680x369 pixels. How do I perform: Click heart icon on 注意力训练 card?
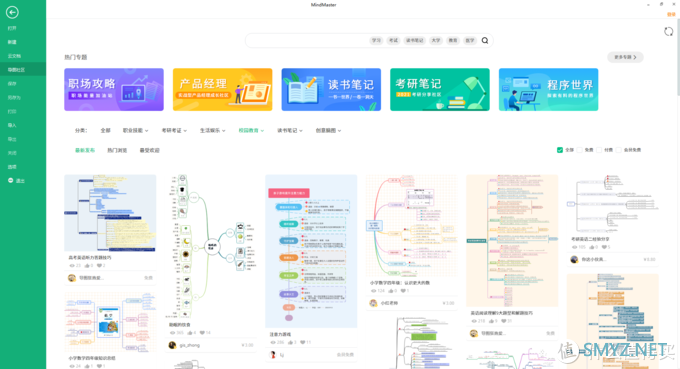coord(303,343)
